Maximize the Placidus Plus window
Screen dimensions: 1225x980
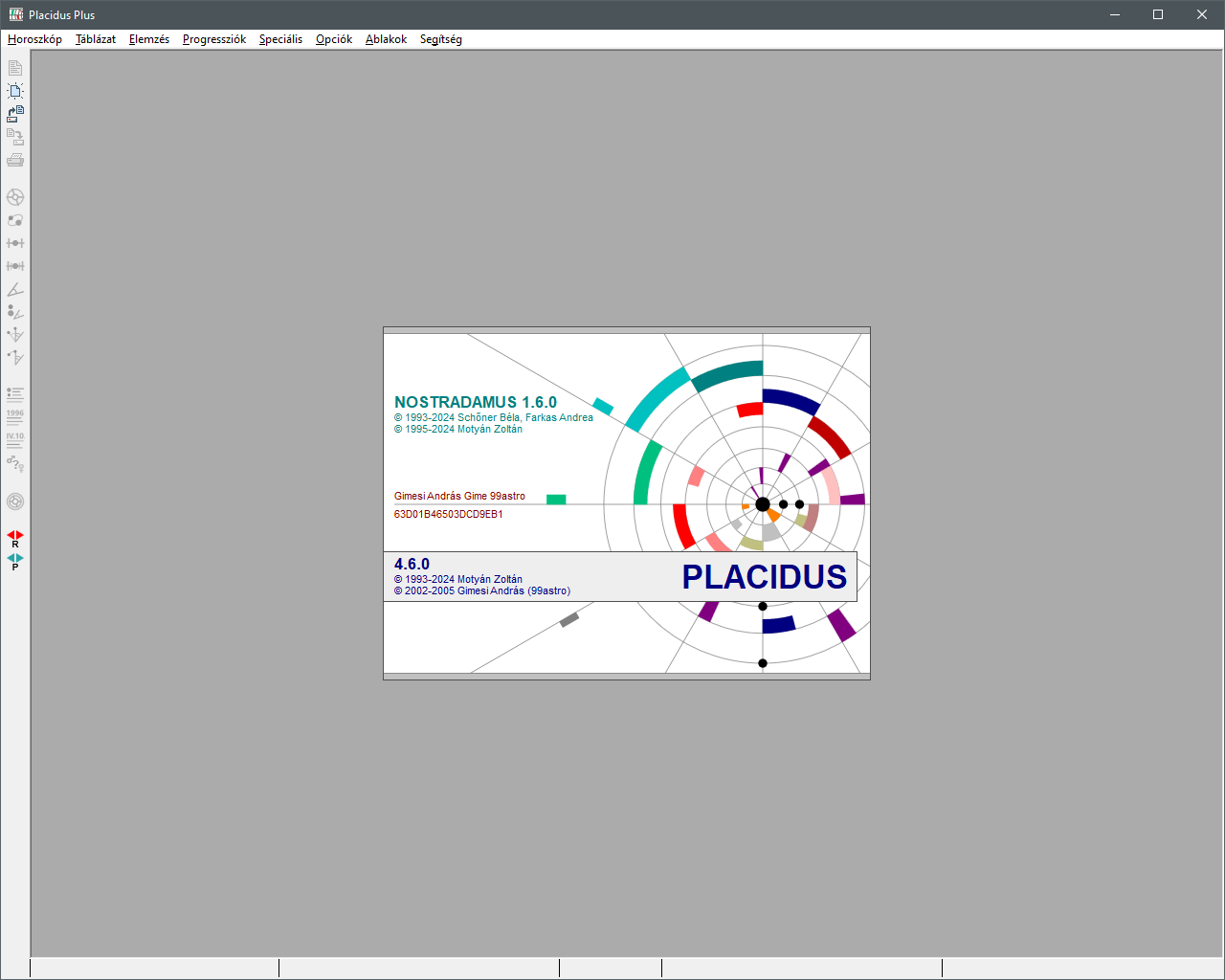(x=1158, y=14)
